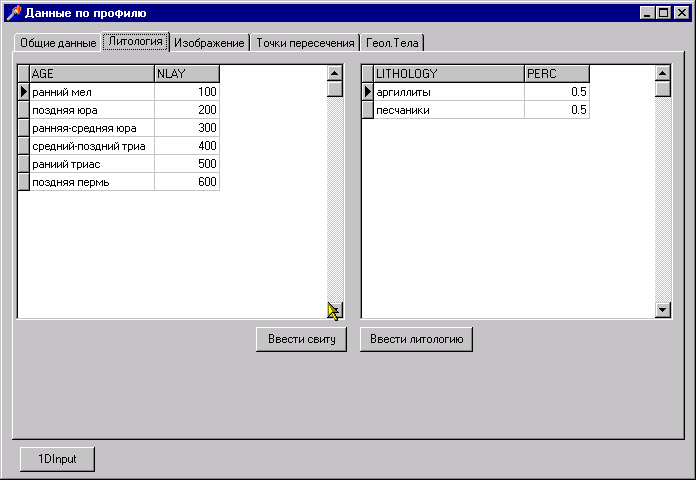696x480 pixels.
Task: Select NLAY cell with value 400
Action: pyautogui.click(x=186, y=146)
